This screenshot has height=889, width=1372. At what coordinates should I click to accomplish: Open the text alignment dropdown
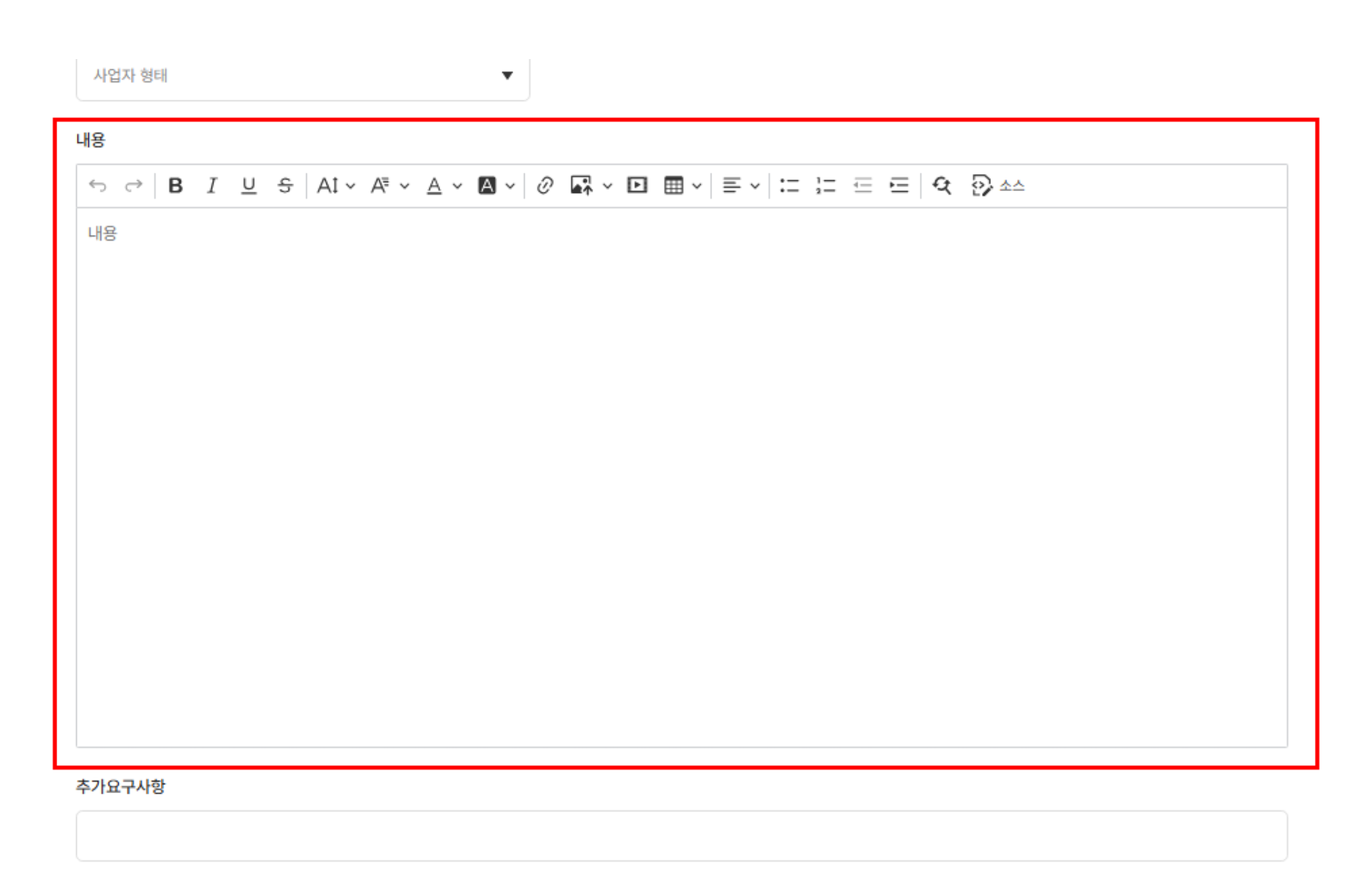coord(740,185)
